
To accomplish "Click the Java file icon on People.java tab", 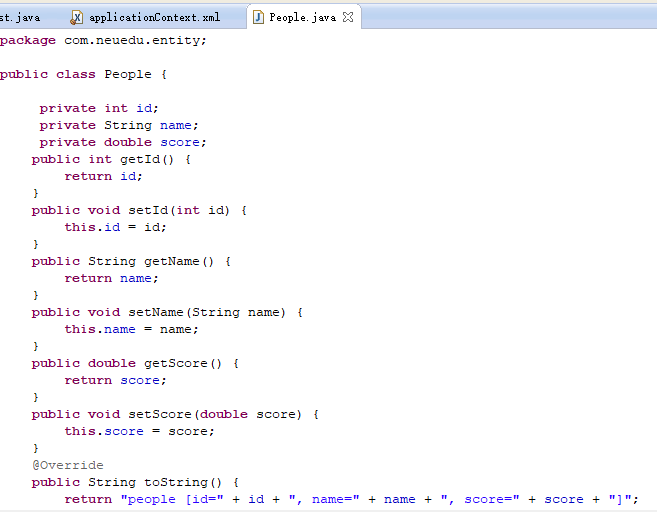I will [259, 18].
